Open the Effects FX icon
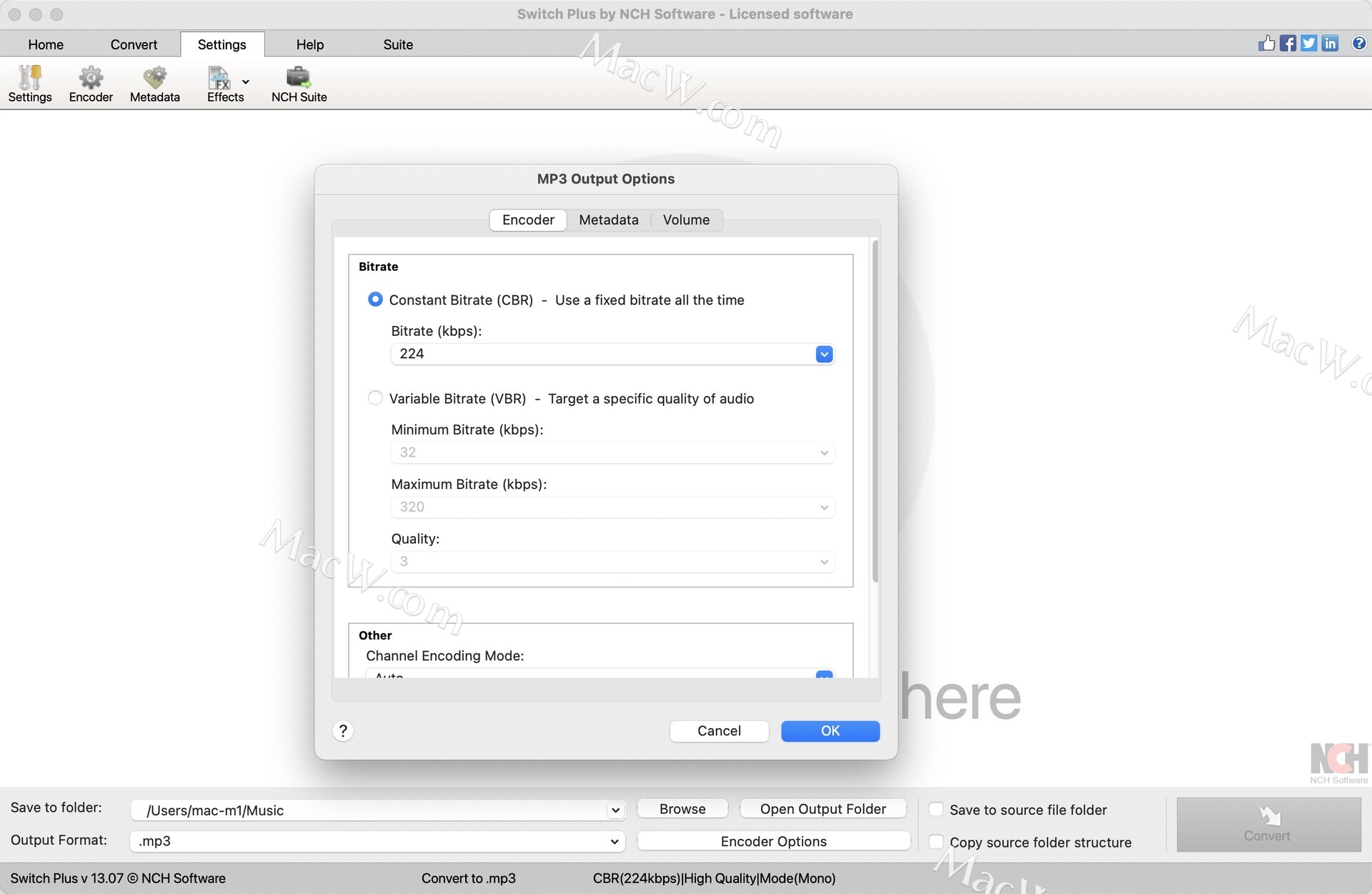 click(219, 77)
